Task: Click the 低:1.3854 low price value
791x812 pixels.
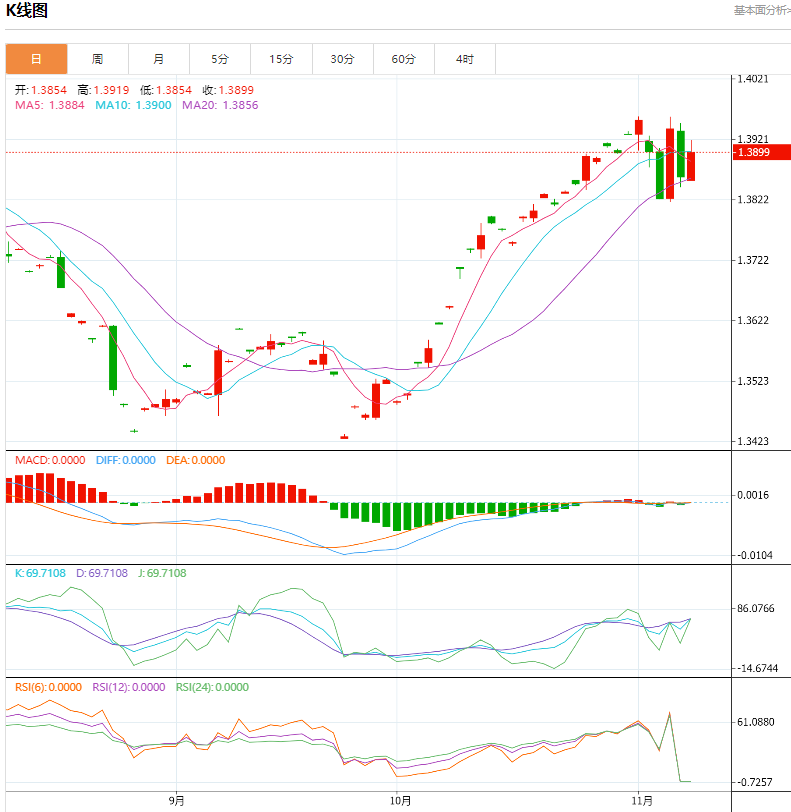Action: point(166,90)
